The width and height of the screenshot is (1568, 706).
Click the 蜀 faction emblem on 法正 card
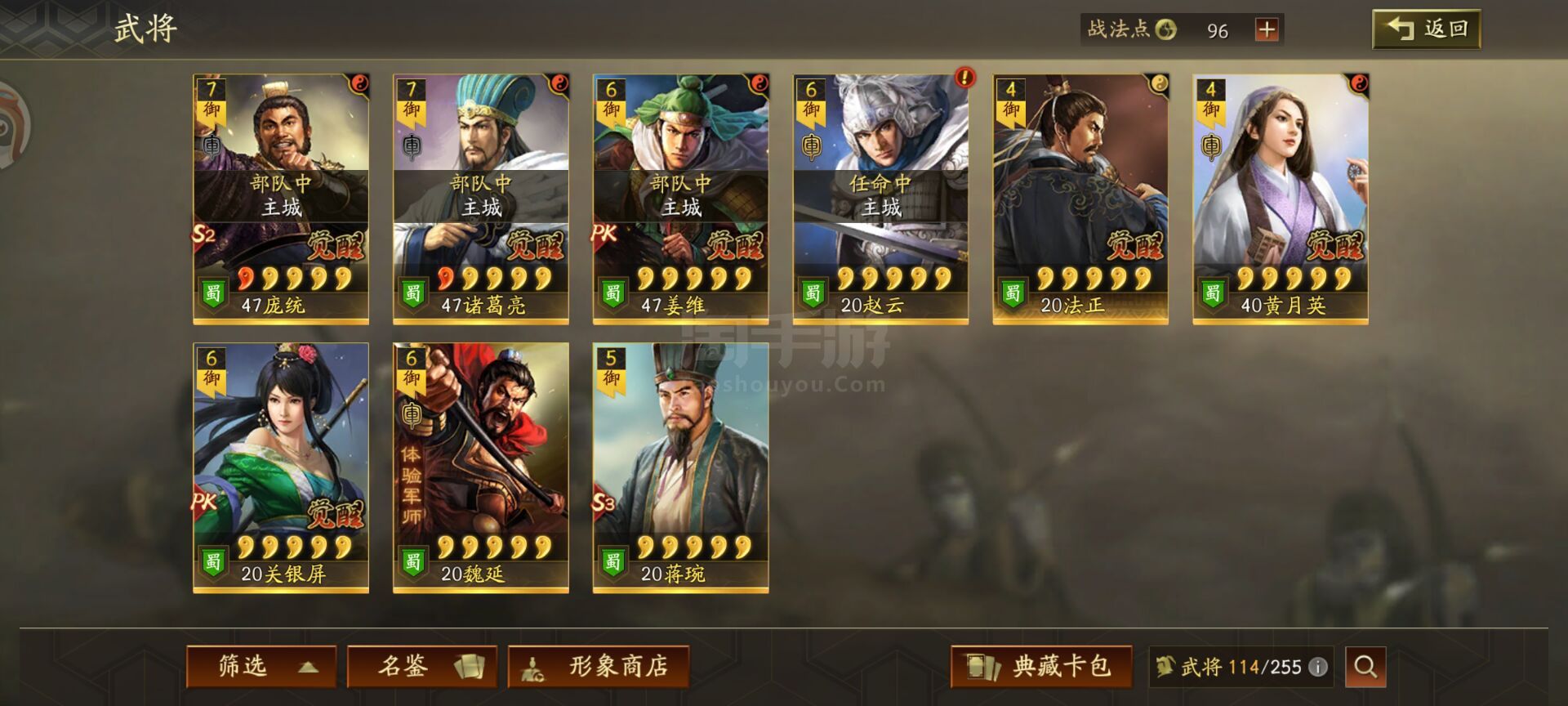pyautogui.click(x=1013, y=293)
